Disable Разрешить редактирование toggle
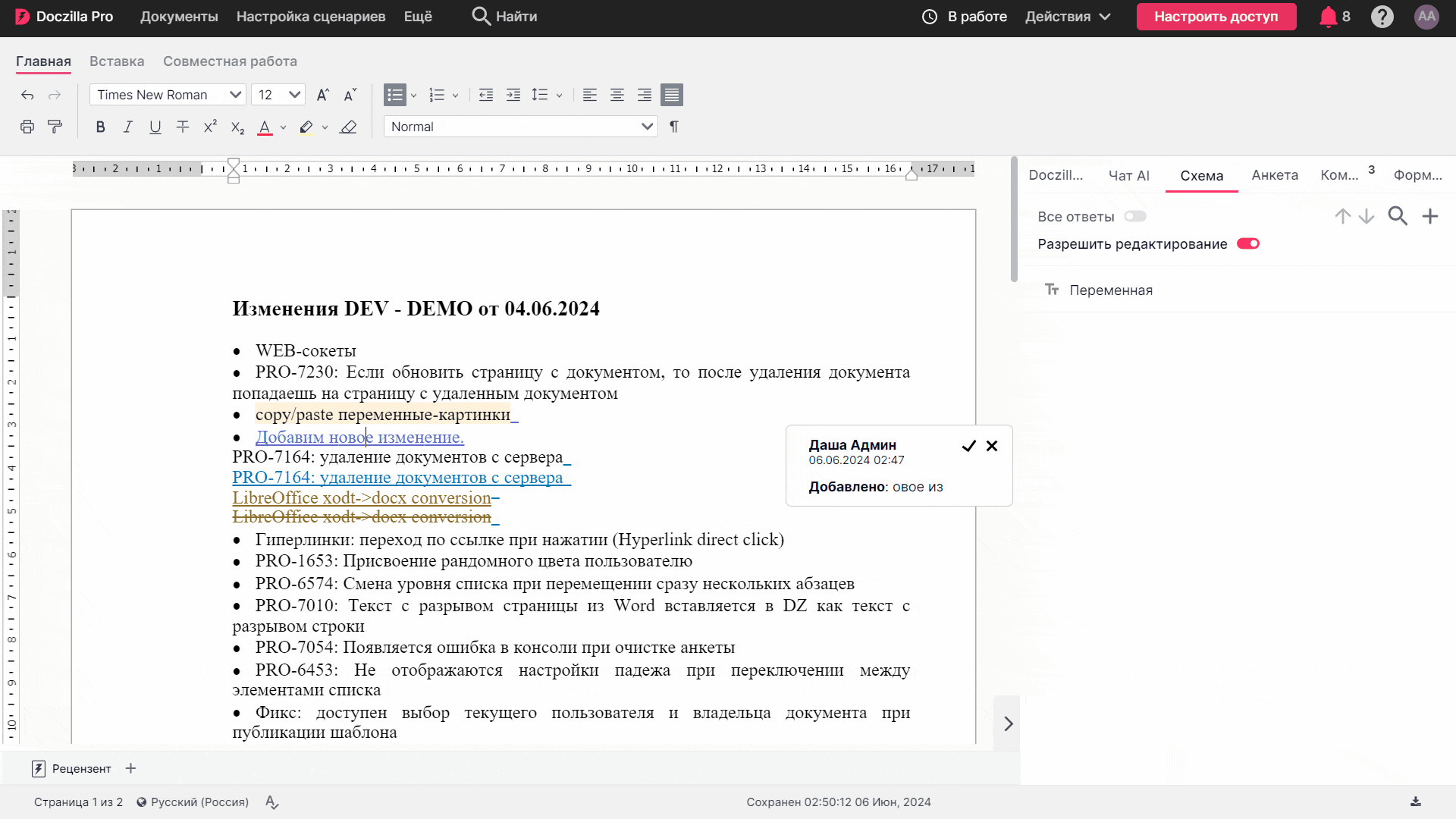The width and height of the screenshot is (1456, 819). 1248,244
